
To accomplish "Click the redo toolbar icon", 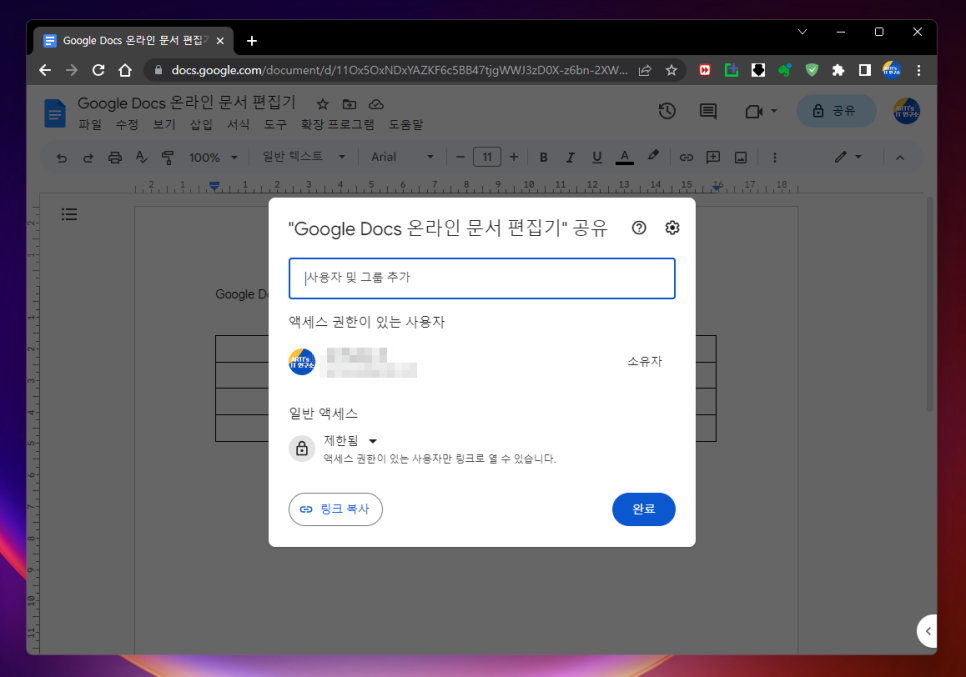I will [x=88, y=158].
